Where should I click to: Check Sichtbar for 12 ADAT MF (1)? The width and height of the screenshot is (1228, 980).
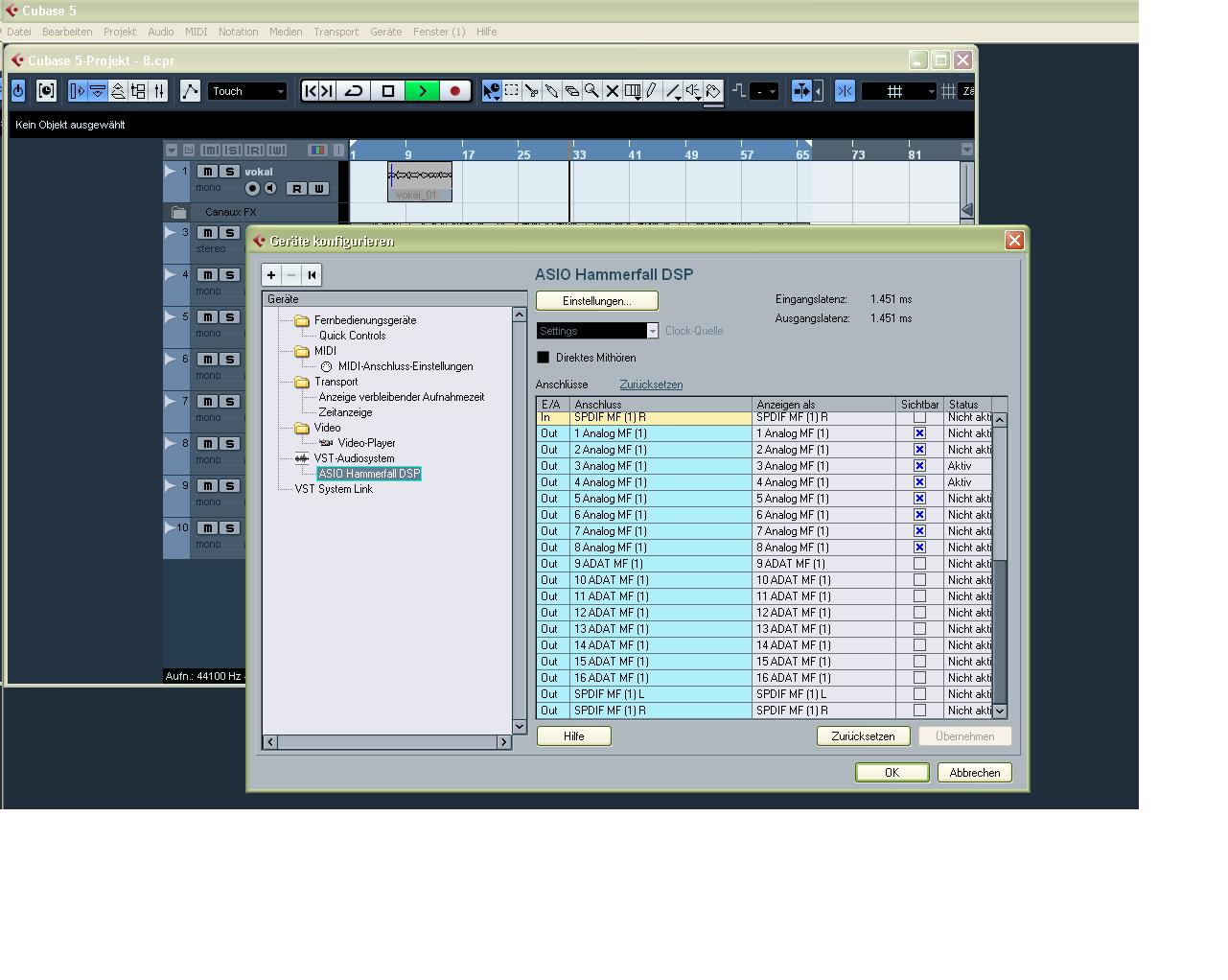point(919,613)
